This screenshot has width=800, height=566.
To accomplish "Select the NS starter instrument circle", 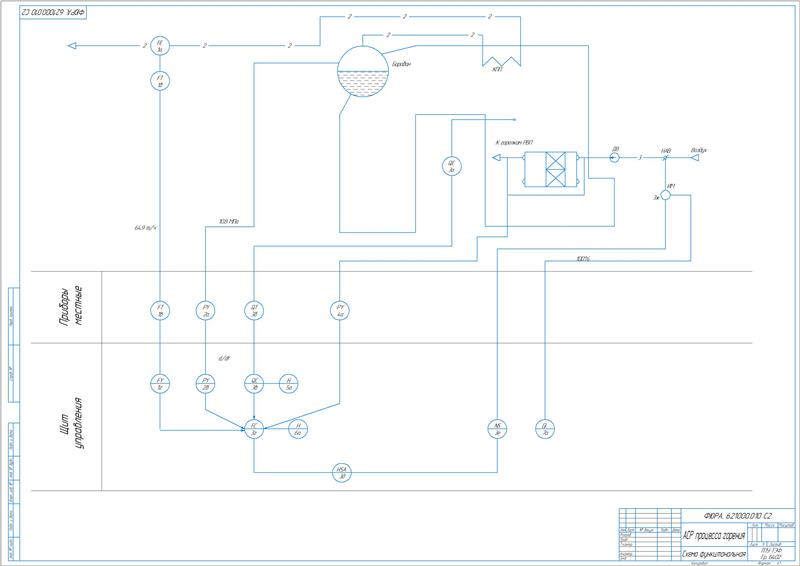I will pyautogui.click(x=497, y=429).
